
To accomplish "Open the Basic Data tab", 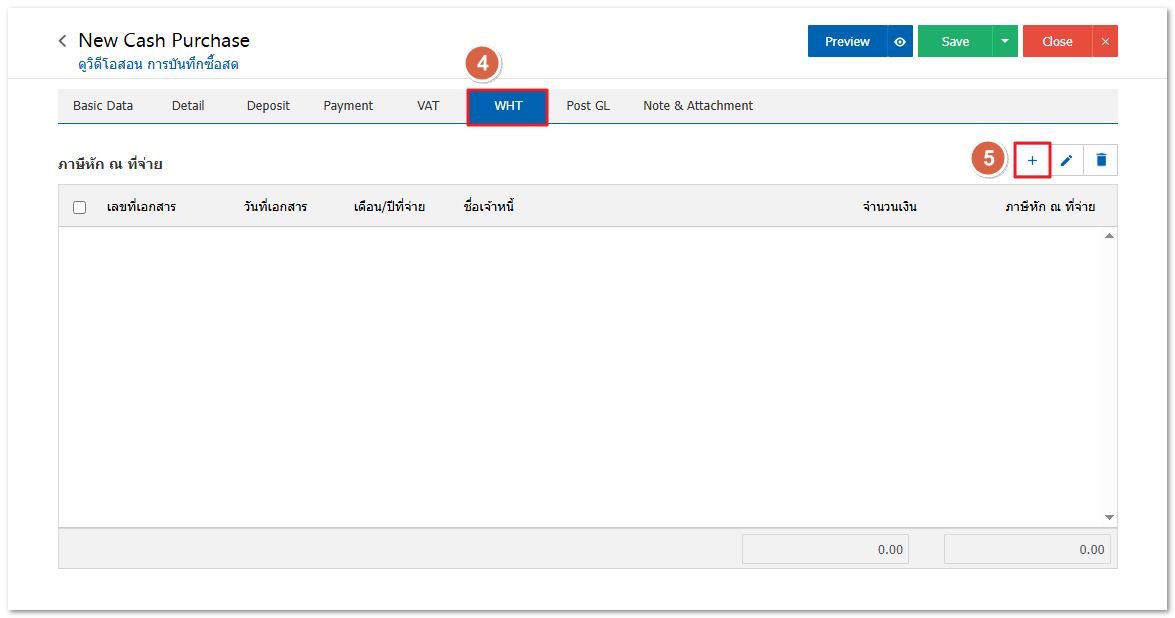I will coord(103,106).
